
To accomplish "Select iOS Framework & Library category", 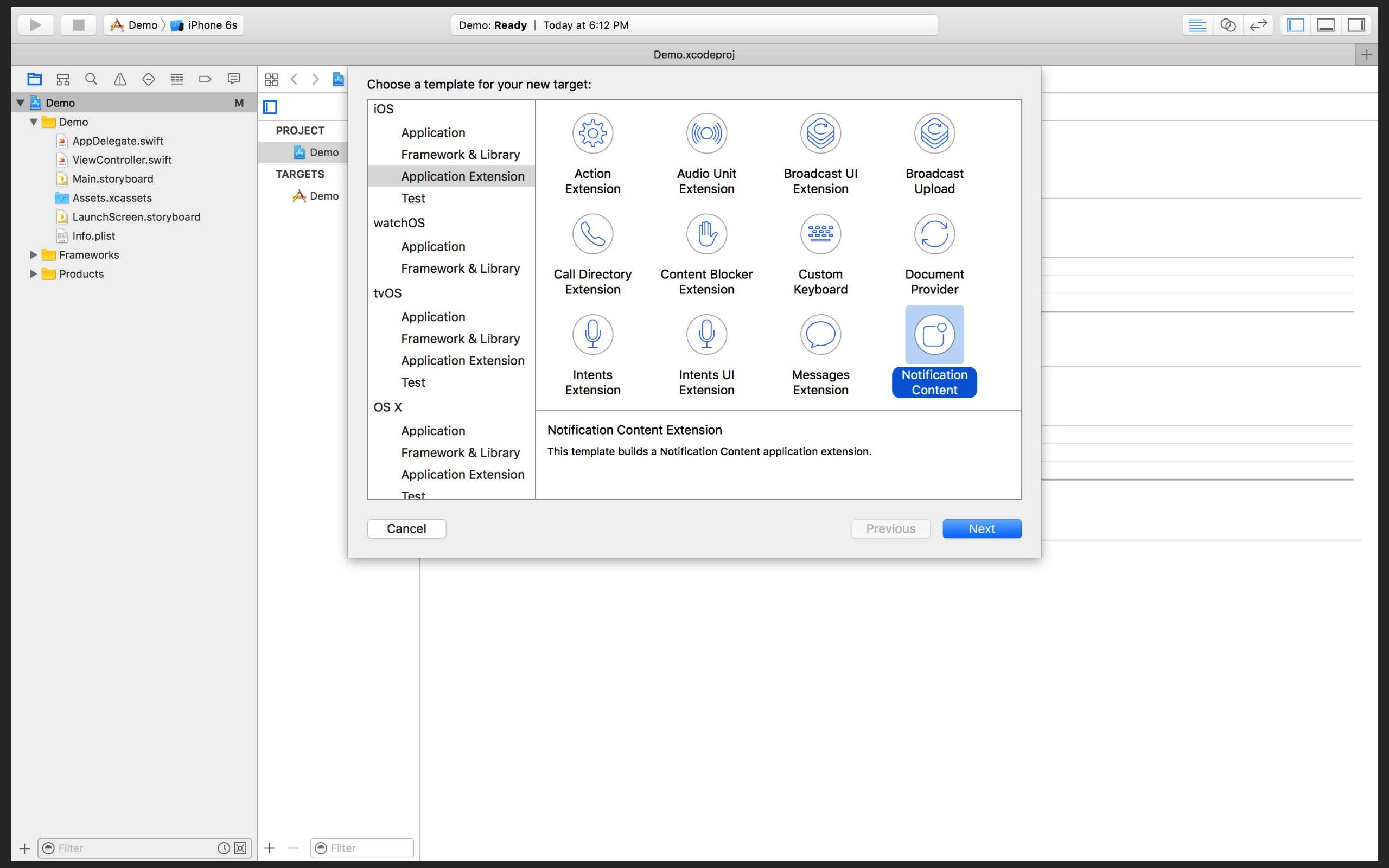I will coord(460,155).
